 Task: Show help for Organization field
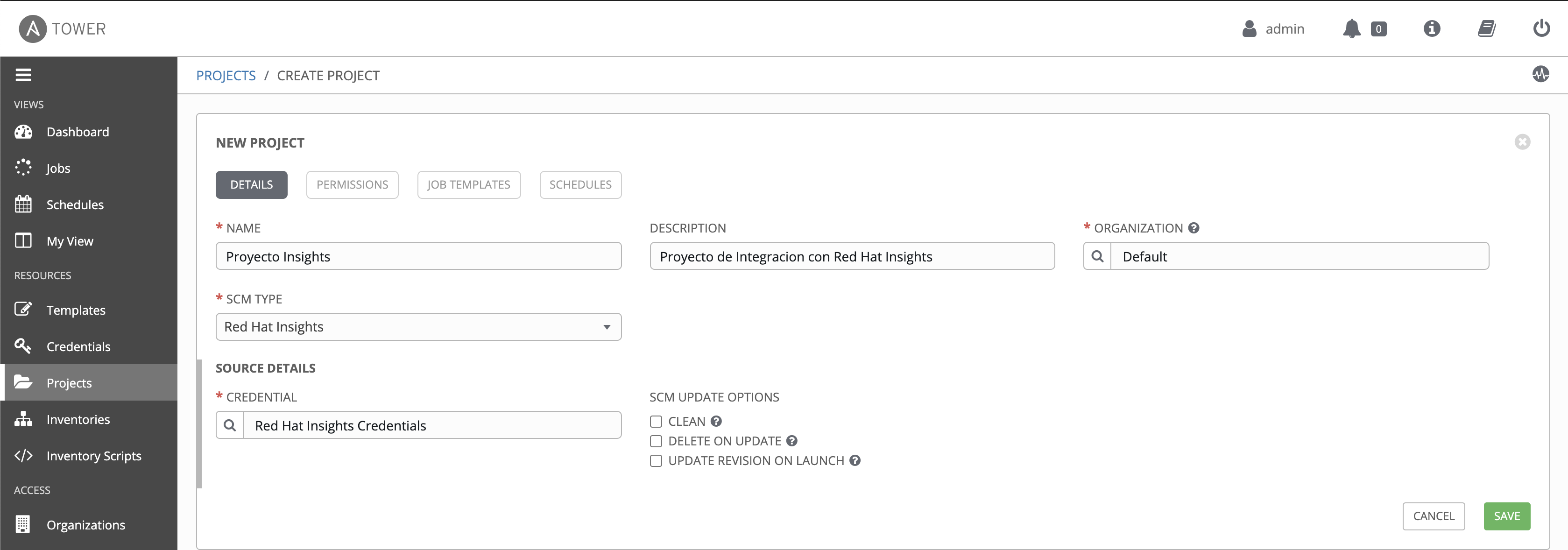pos(1194,227)
